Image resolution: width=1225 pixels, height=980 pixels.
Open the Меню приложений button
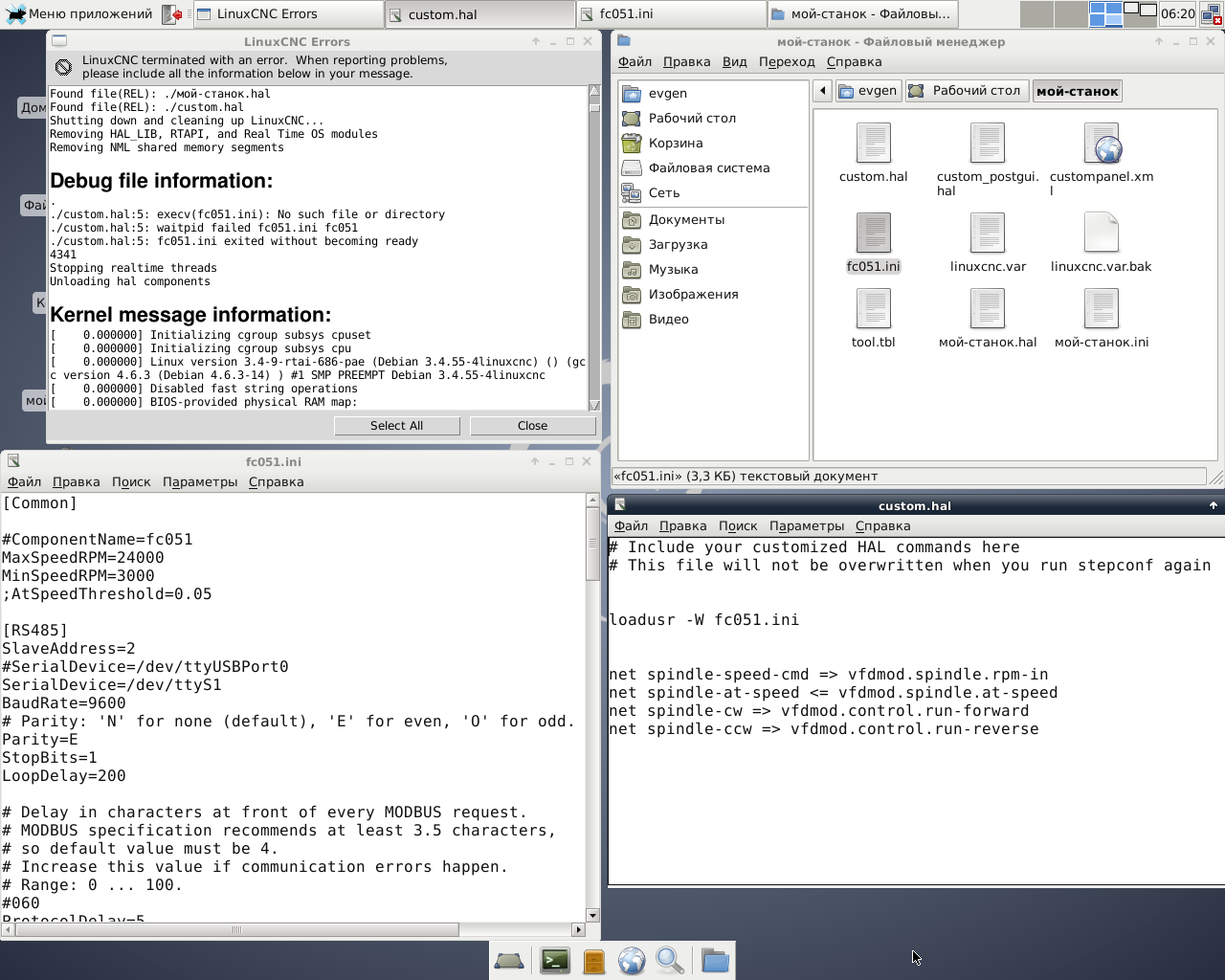point(78,14)
